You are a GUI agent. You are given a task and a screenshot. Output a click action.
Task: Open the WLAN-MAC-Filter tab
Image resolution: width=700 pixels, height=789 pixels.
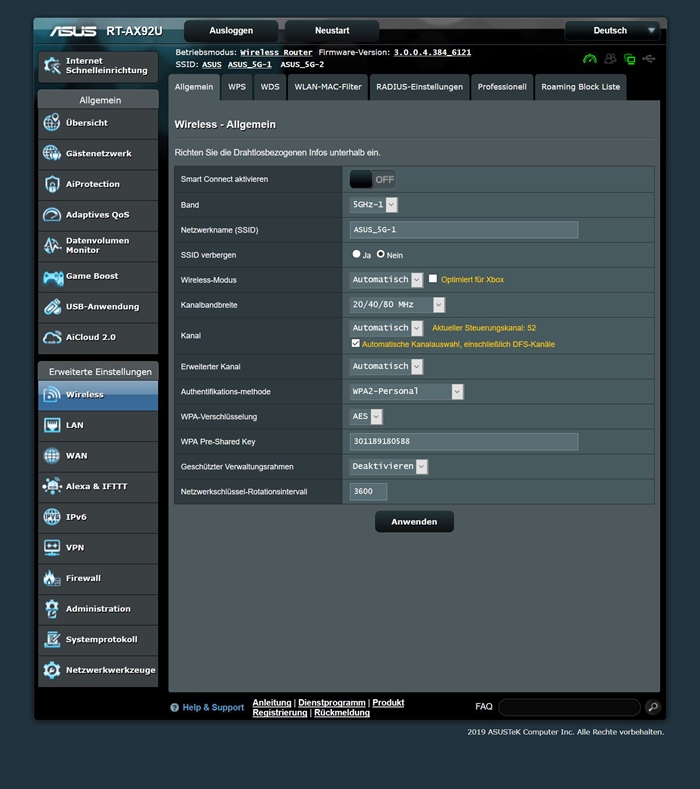click(328, 87)
